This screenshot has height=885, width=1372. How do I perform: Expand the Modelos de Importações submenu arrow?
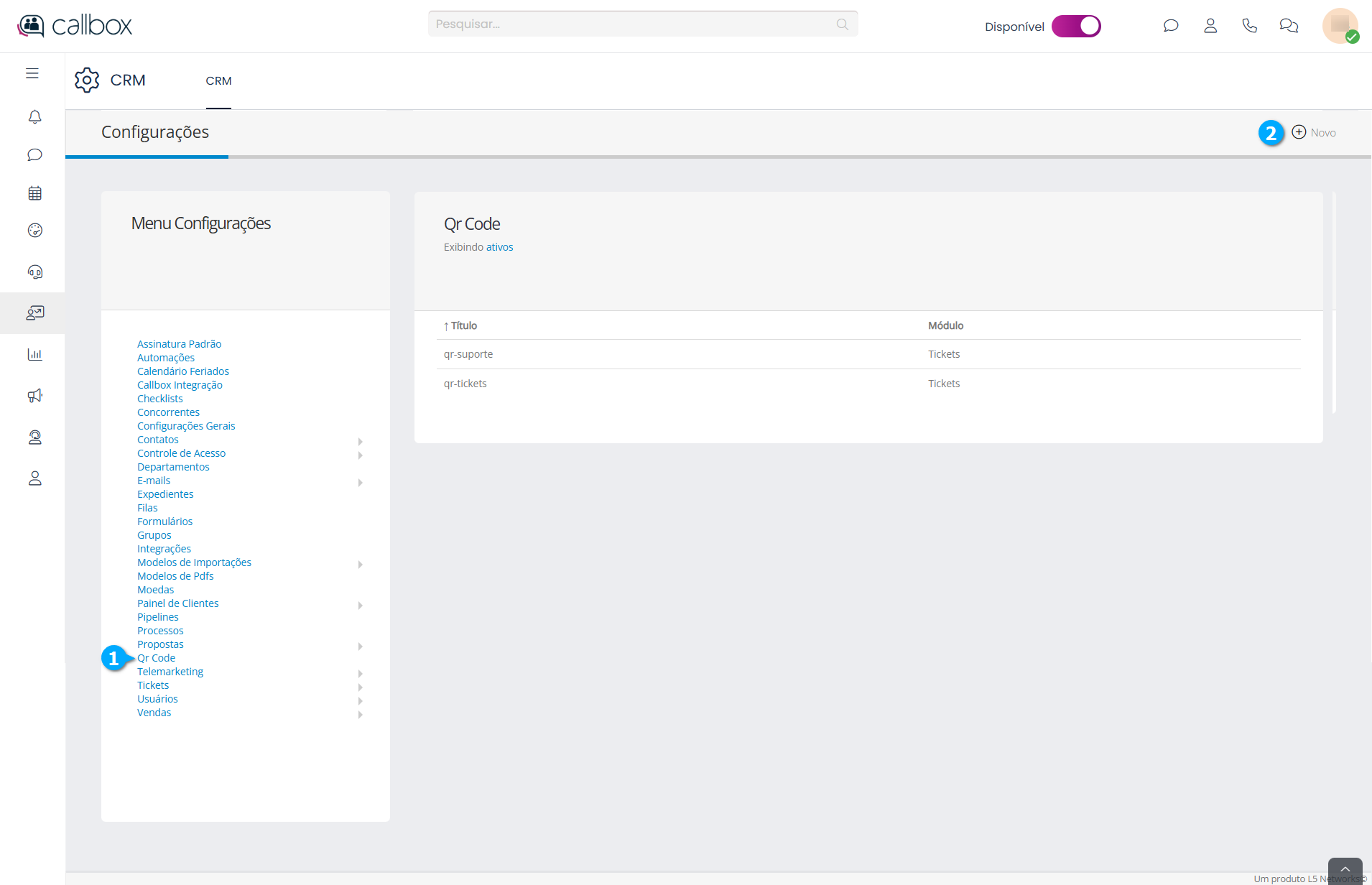[x=361, y=564]
